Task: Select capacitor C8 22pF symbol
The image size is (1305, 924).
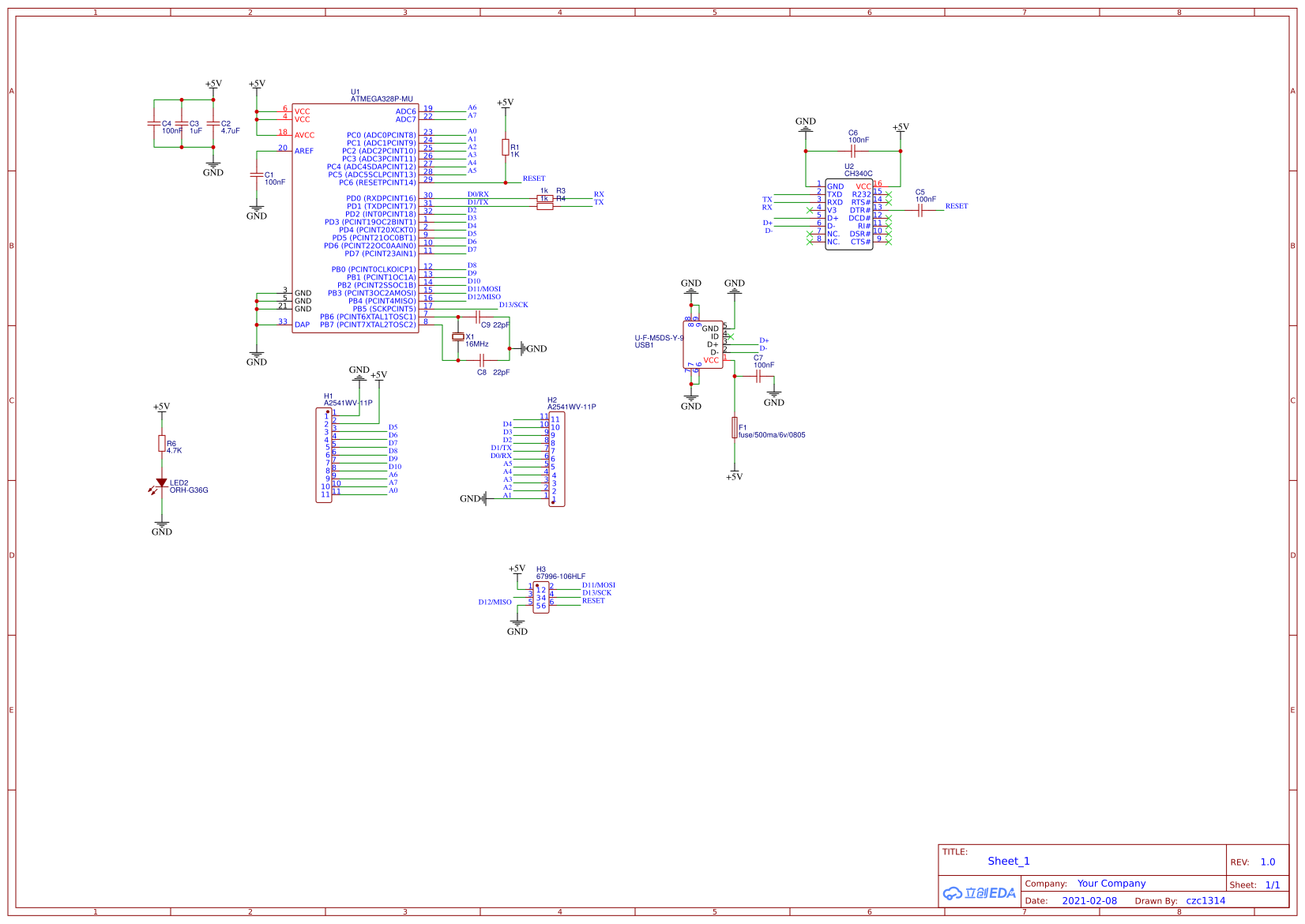Action: click(481, 360)
